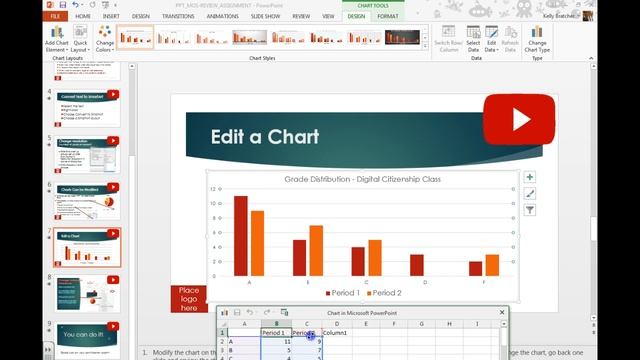Screen dimensions: 640x360
Task: Click Edit Data in Excel icon in data window
Action: [284, 313]
